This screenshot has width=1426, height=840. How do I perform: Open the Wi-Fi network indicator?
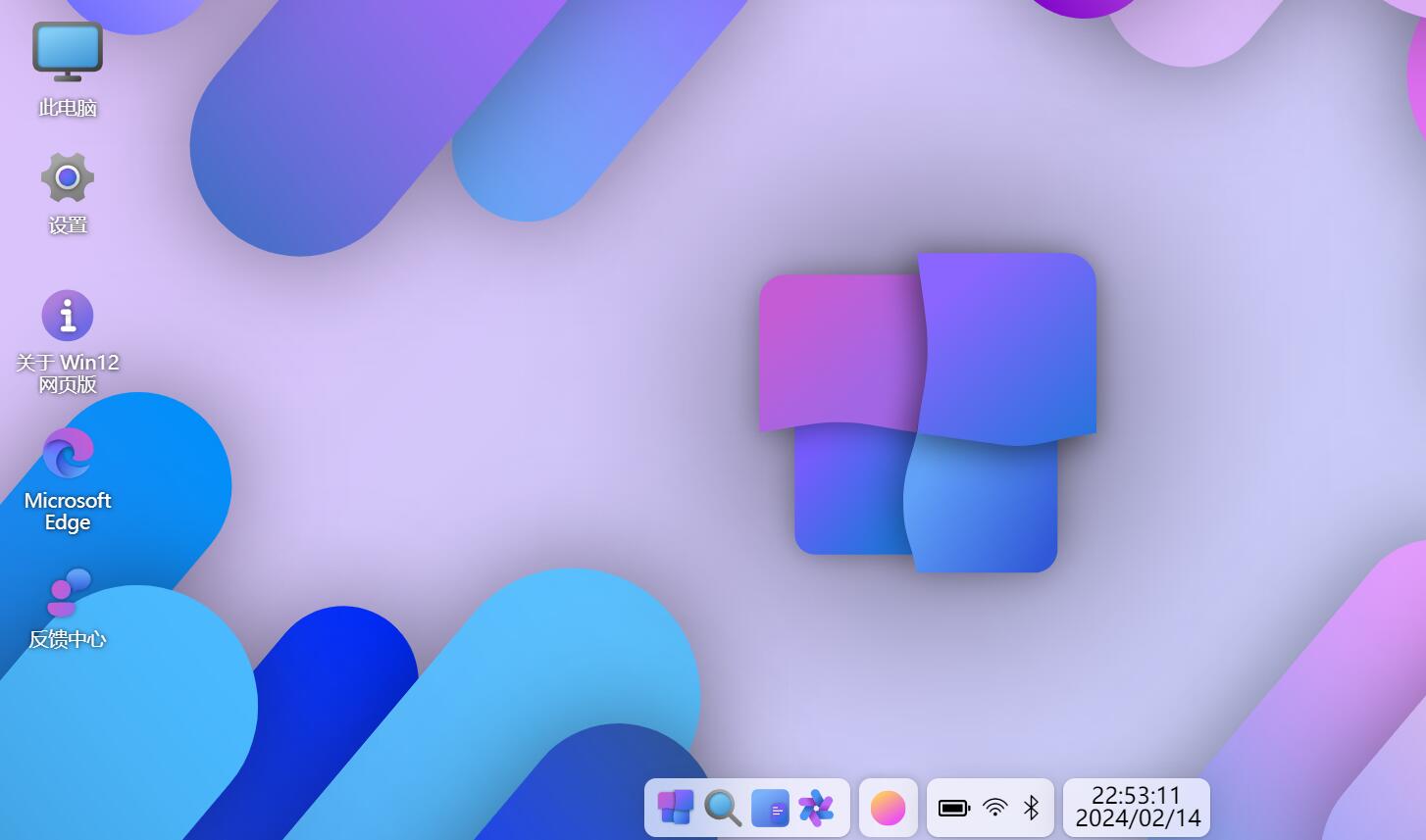click(994, 808)
